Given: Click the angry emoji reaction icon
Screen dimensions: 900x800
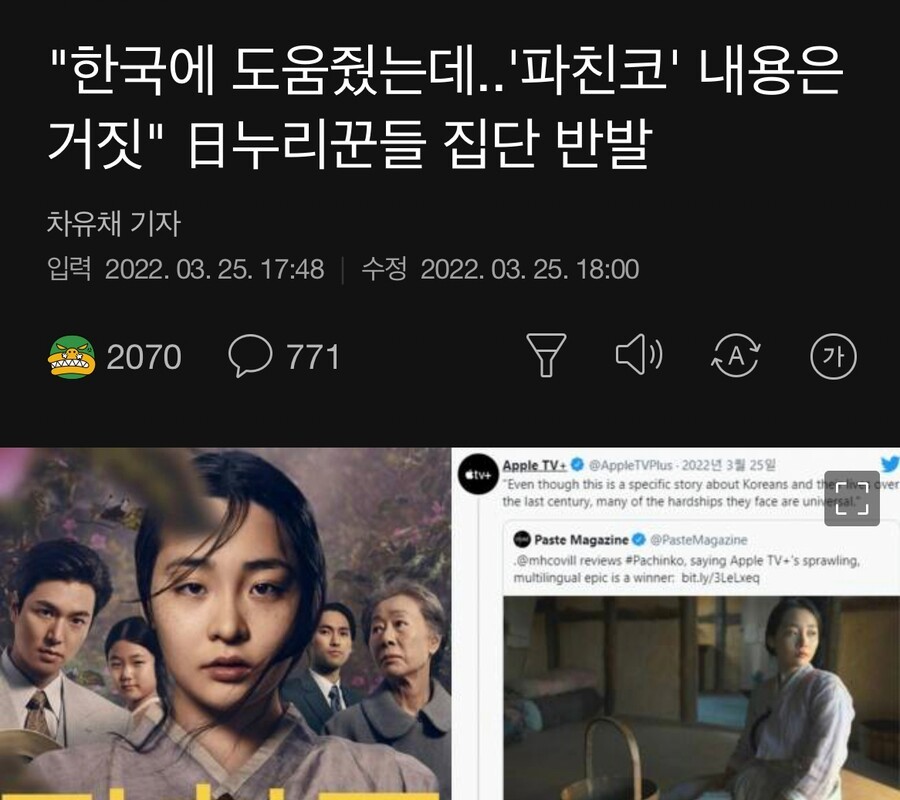Looking at the screenshot, I should tap(71, 357).
